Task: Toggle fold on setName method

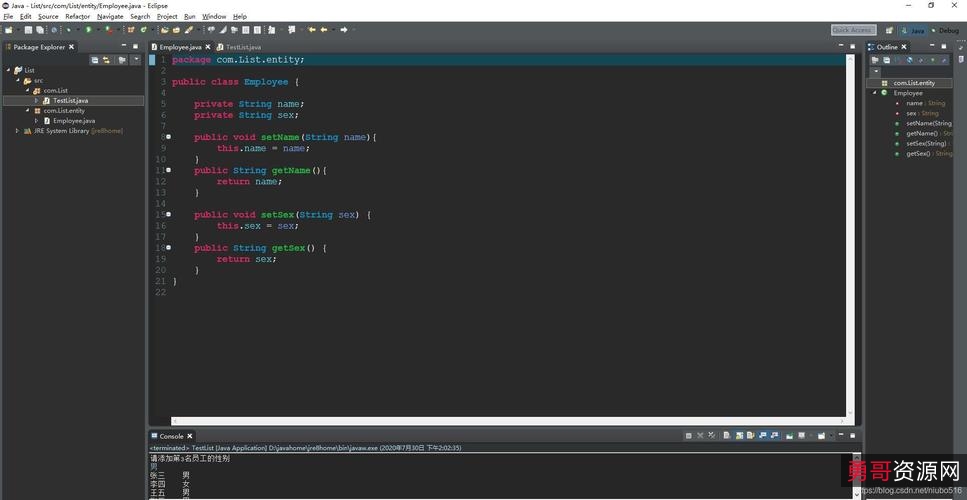Action: 168,137
